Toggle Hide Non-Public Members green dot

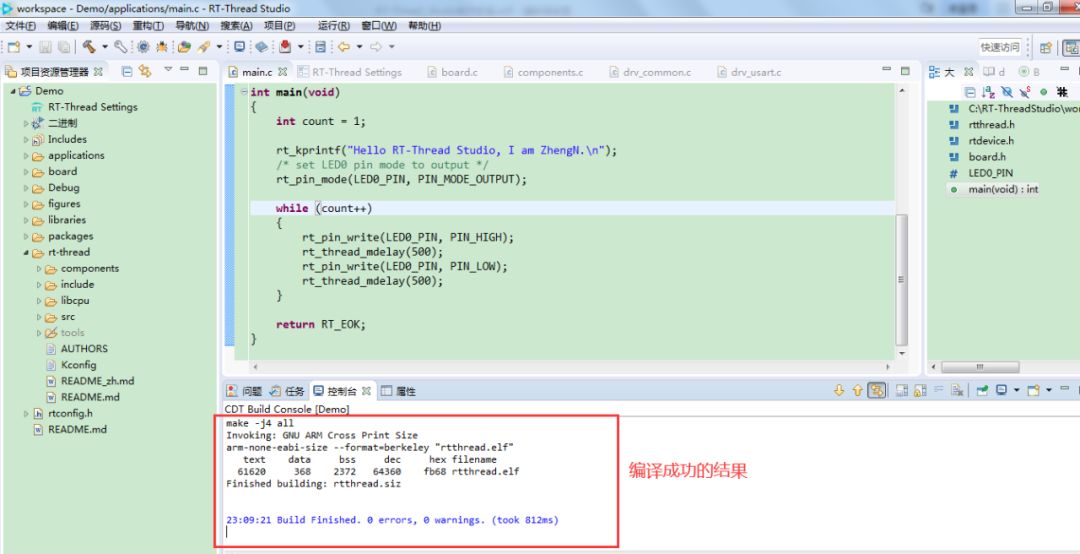(1043, 92)
